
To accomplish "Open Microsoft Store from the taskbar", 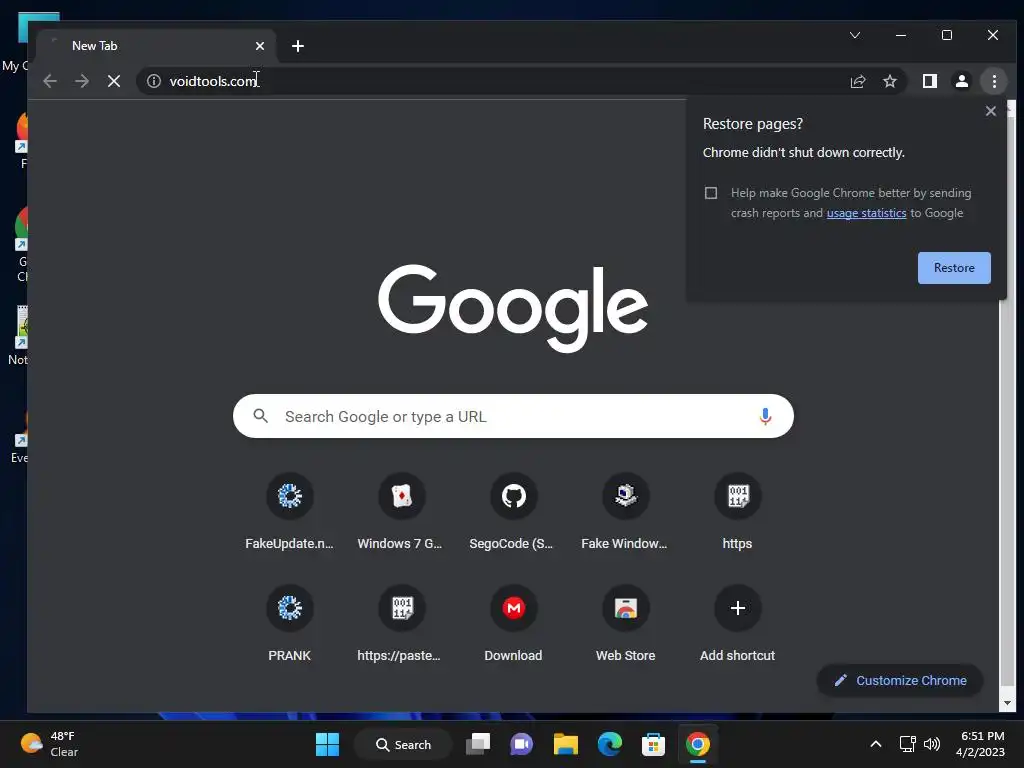I will tap(653, 744).
